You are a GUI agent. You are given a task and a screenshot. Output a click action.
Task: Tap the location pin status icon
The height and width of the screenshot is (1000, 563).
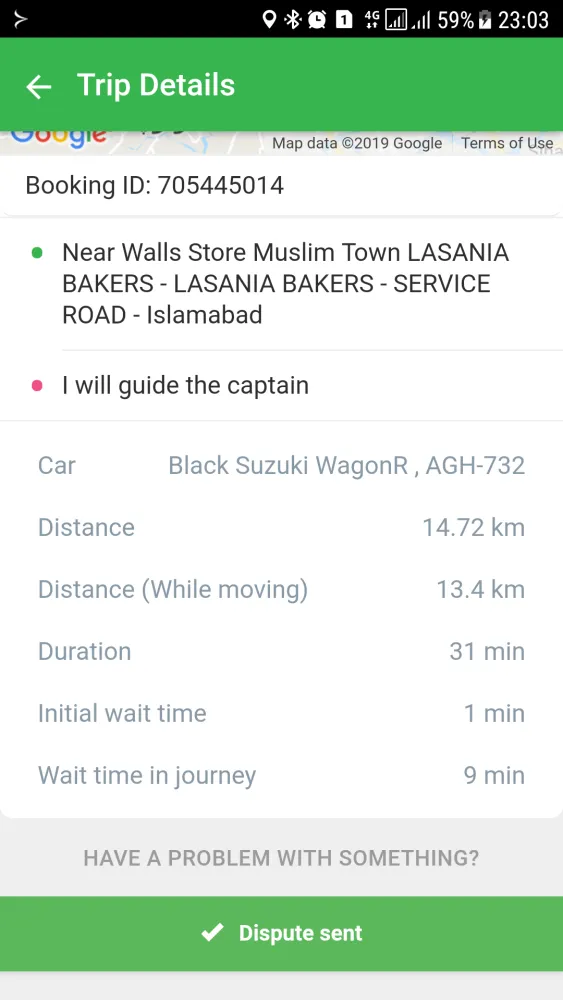click(x=270, y=20)
